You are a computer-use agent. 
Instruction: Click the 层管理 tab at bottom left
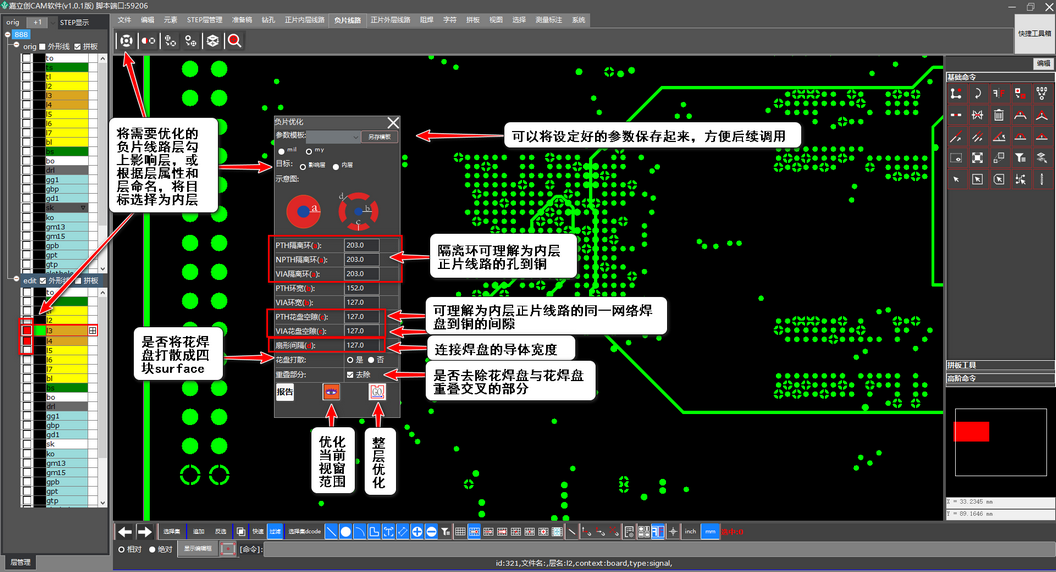(20, 562)
